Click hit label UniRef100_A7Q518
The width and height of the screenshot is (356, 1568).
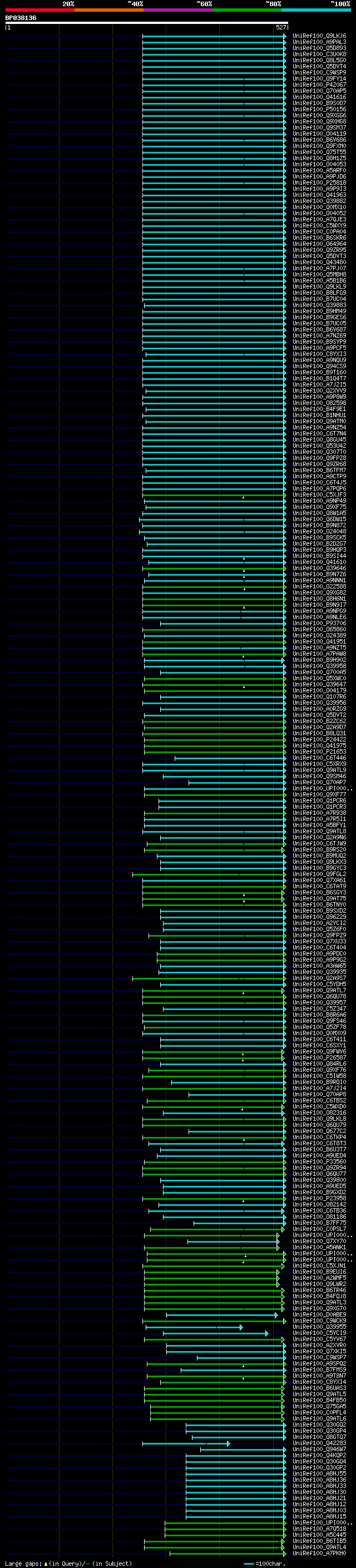pos(319,1529)
